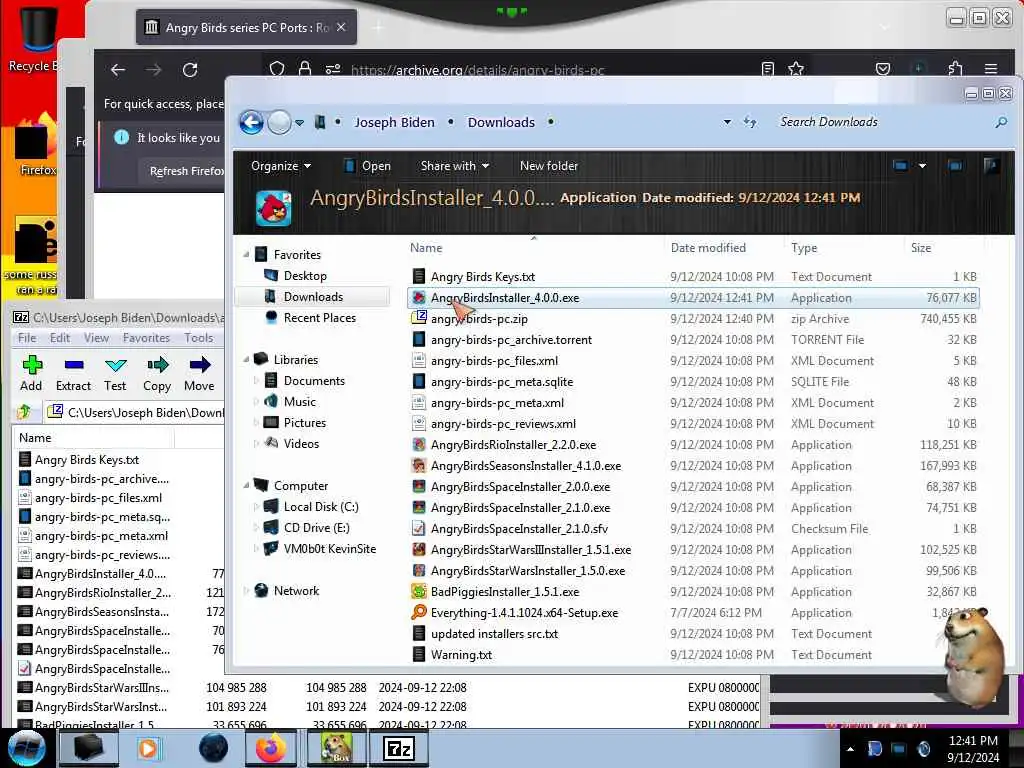Viewport: 1024px width, 768px height.
Task: Collapse the Favorites tree group
Action: tap(246, 254)
